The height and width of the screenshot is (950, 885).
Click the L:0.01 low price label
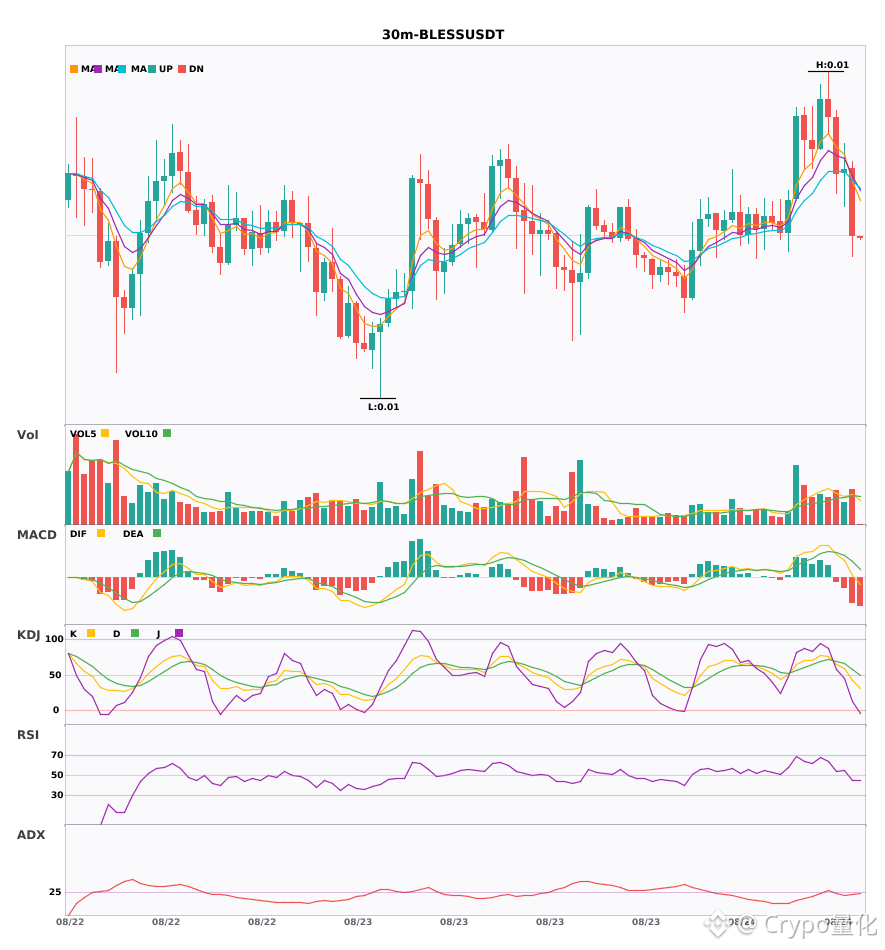tap(383, 407)
